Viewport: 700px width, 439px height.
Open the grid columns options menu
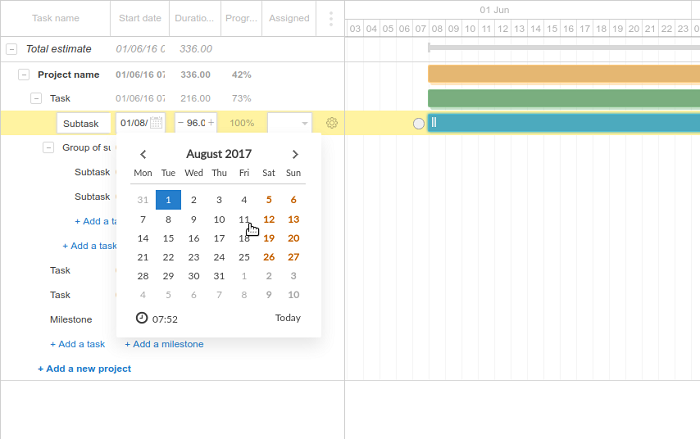click(x=331, y=18)
